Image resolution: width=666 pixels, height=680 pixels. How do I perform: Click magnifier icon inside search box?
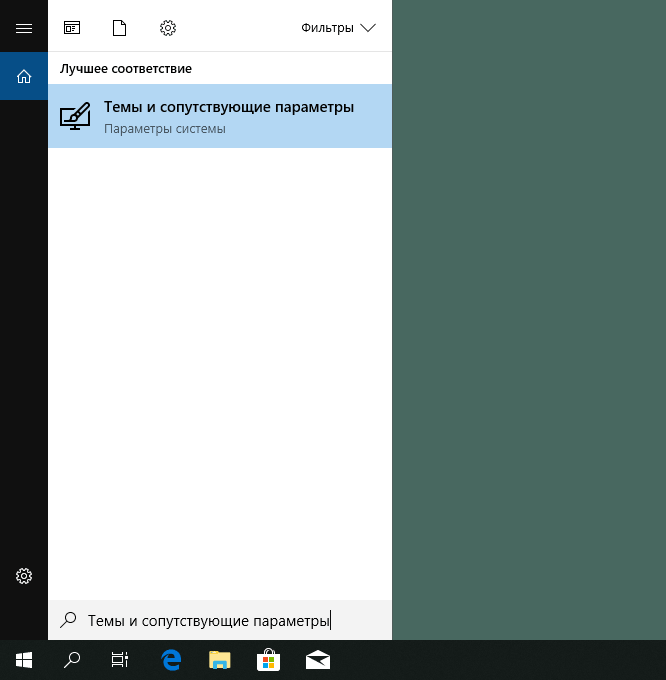(x=69, y=620)
